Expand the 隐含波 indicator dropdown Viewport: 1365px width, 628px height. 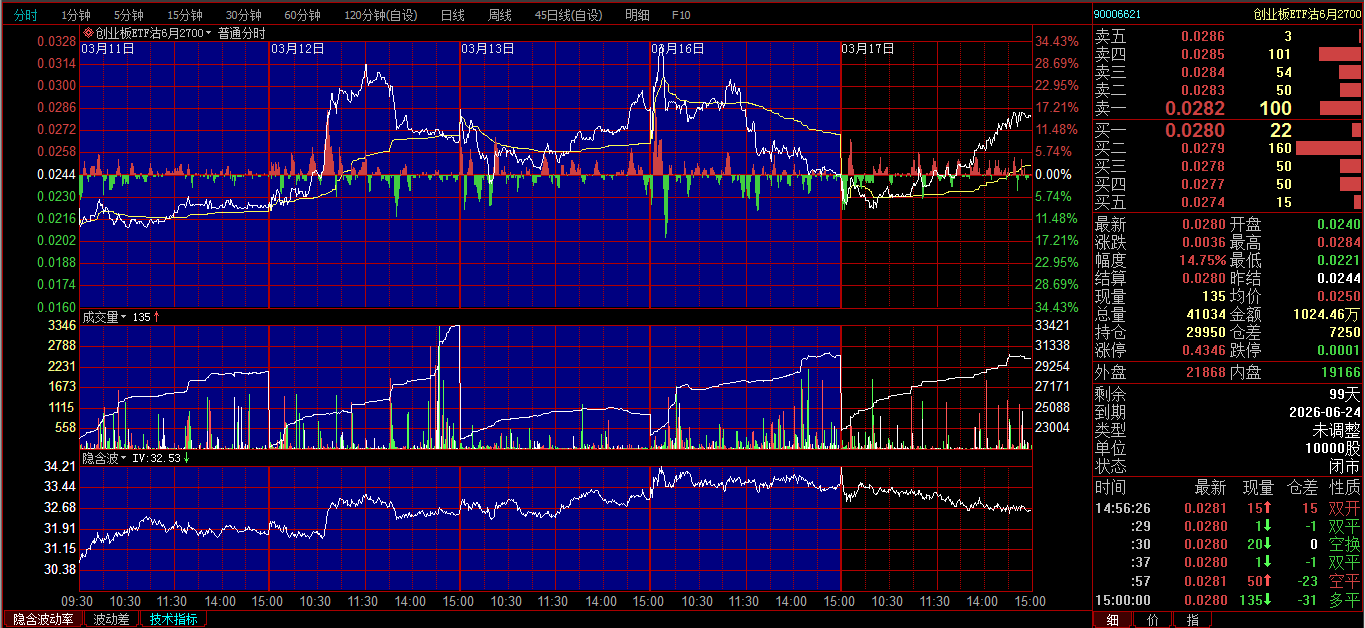point(123,458)
